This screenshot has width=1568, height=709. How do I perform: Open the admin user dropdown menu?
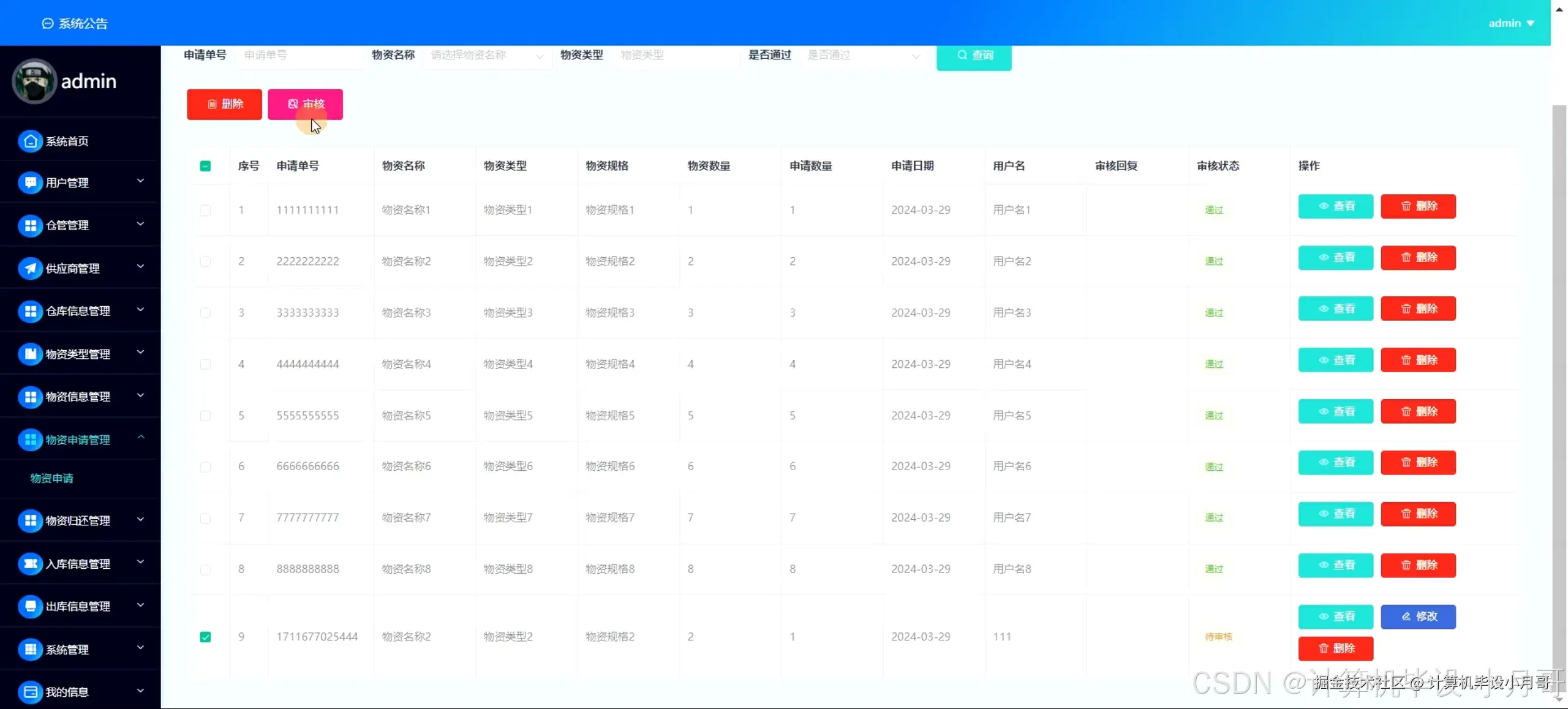tap(1510, 23)
